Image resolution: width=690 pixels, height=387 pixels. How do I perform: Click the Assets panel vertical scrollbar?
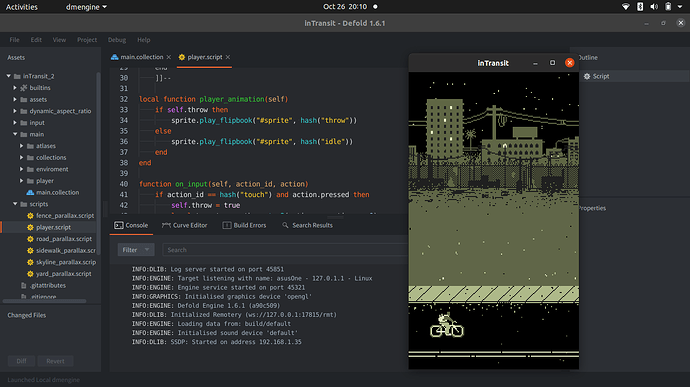[98, 163]
